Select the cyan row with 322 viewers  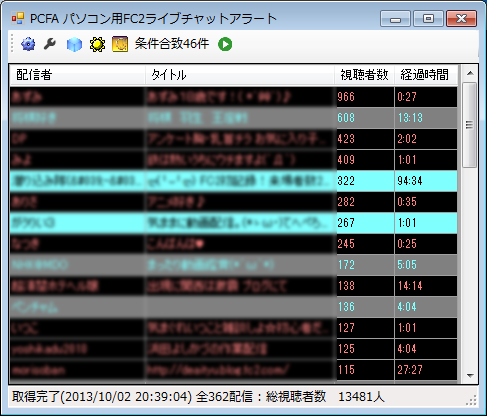point(234,181)
